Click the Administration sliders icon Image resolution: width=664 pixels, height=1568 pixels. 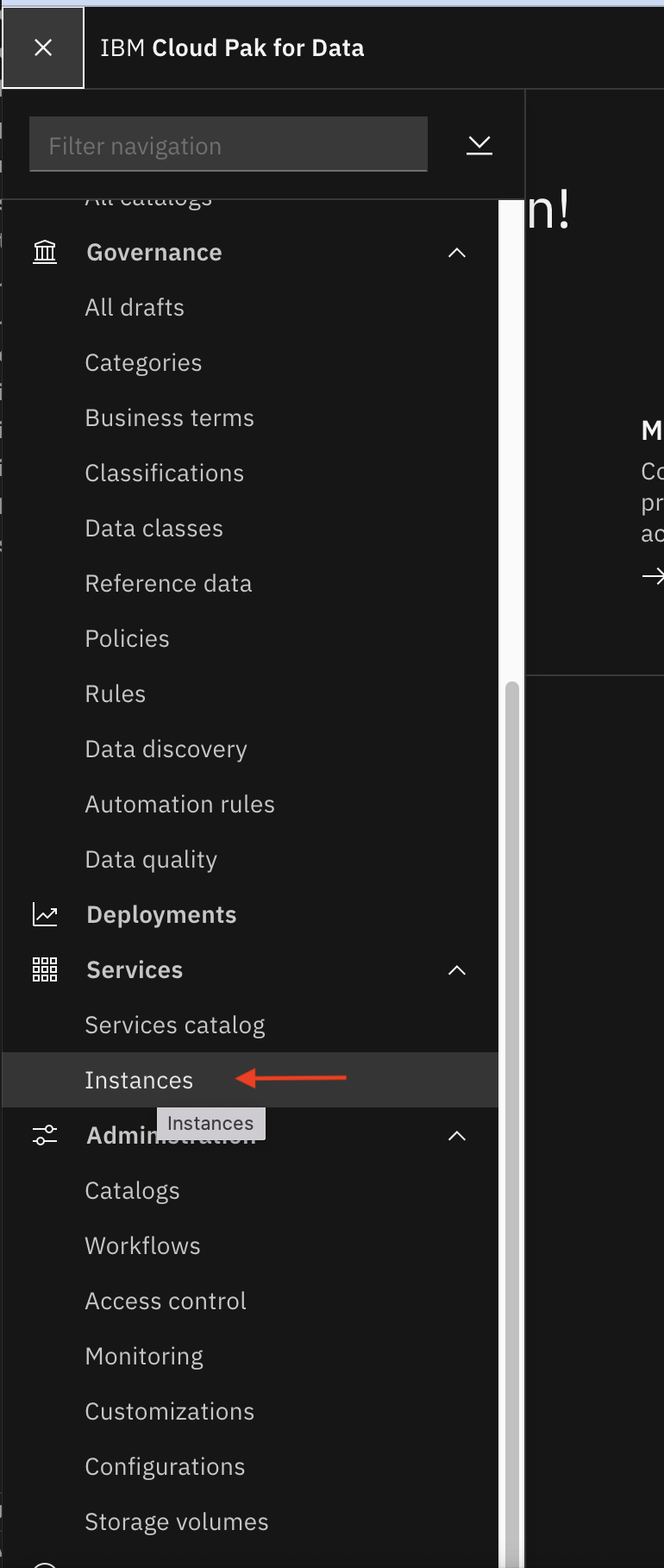click(x=45, y=1135)
